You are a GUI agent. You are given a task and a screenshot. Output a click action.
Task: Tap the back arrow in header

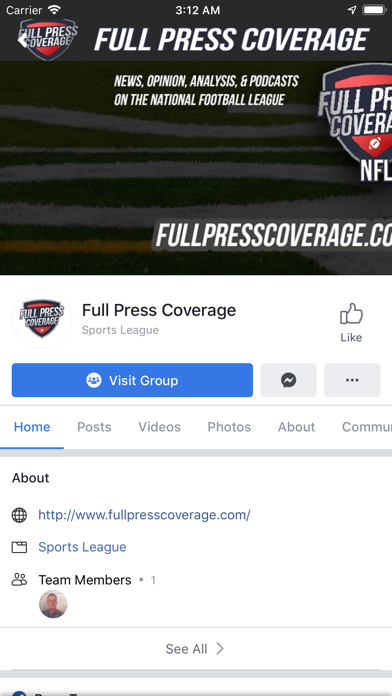click(x=23, y=40)
